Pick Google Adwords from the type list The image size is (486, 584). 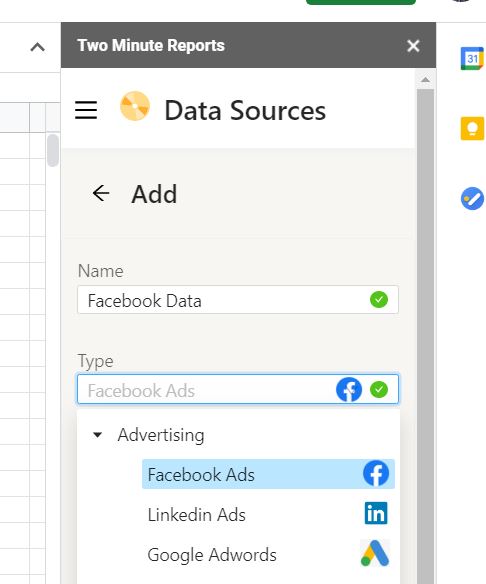tap(268, 555)
